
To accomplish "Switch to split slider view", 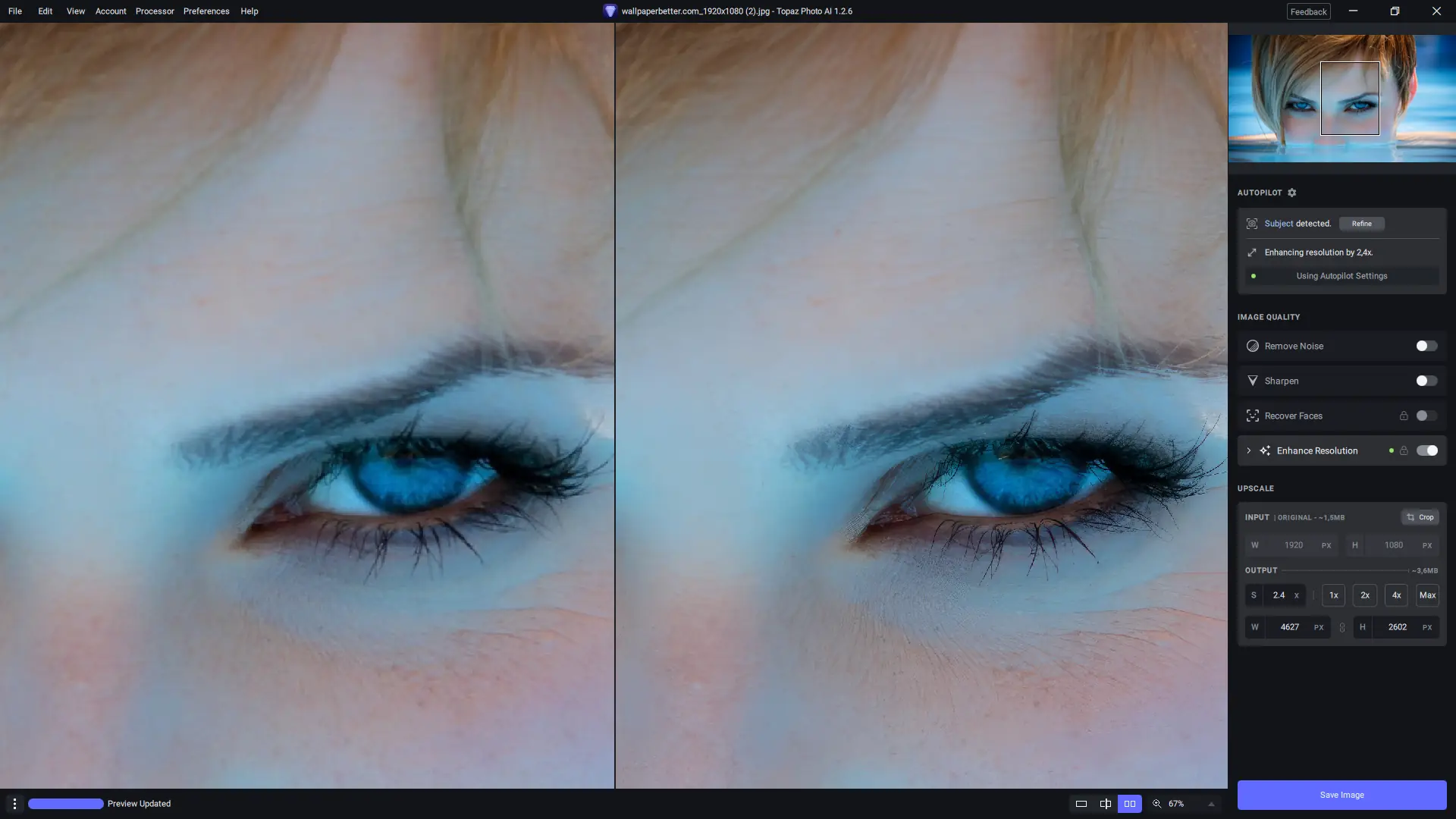I will 1106,804.
